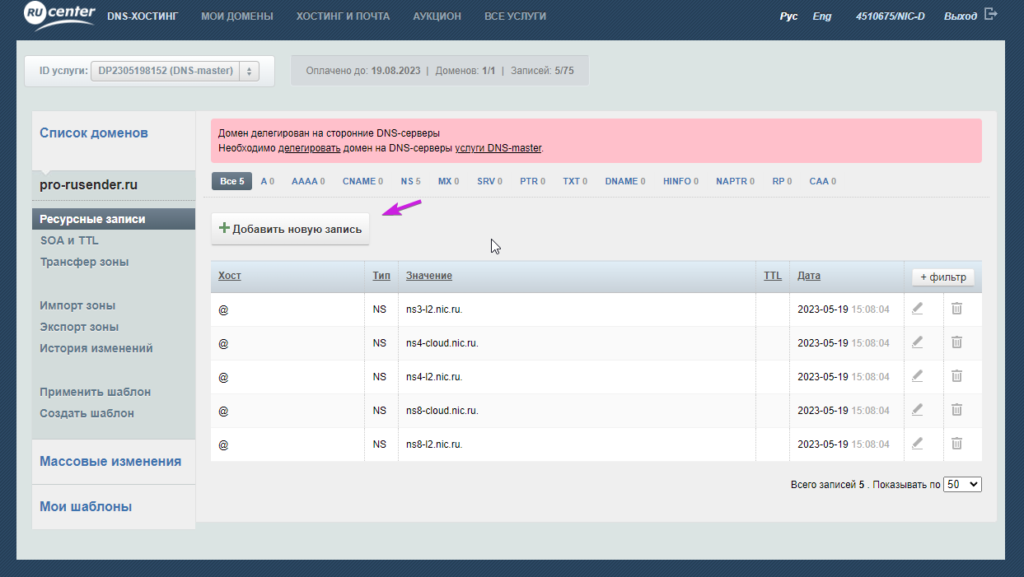The height and width of the screenshot is (577, 1024).
Task: Add a new DNS record
Action: tap(290, 229)
